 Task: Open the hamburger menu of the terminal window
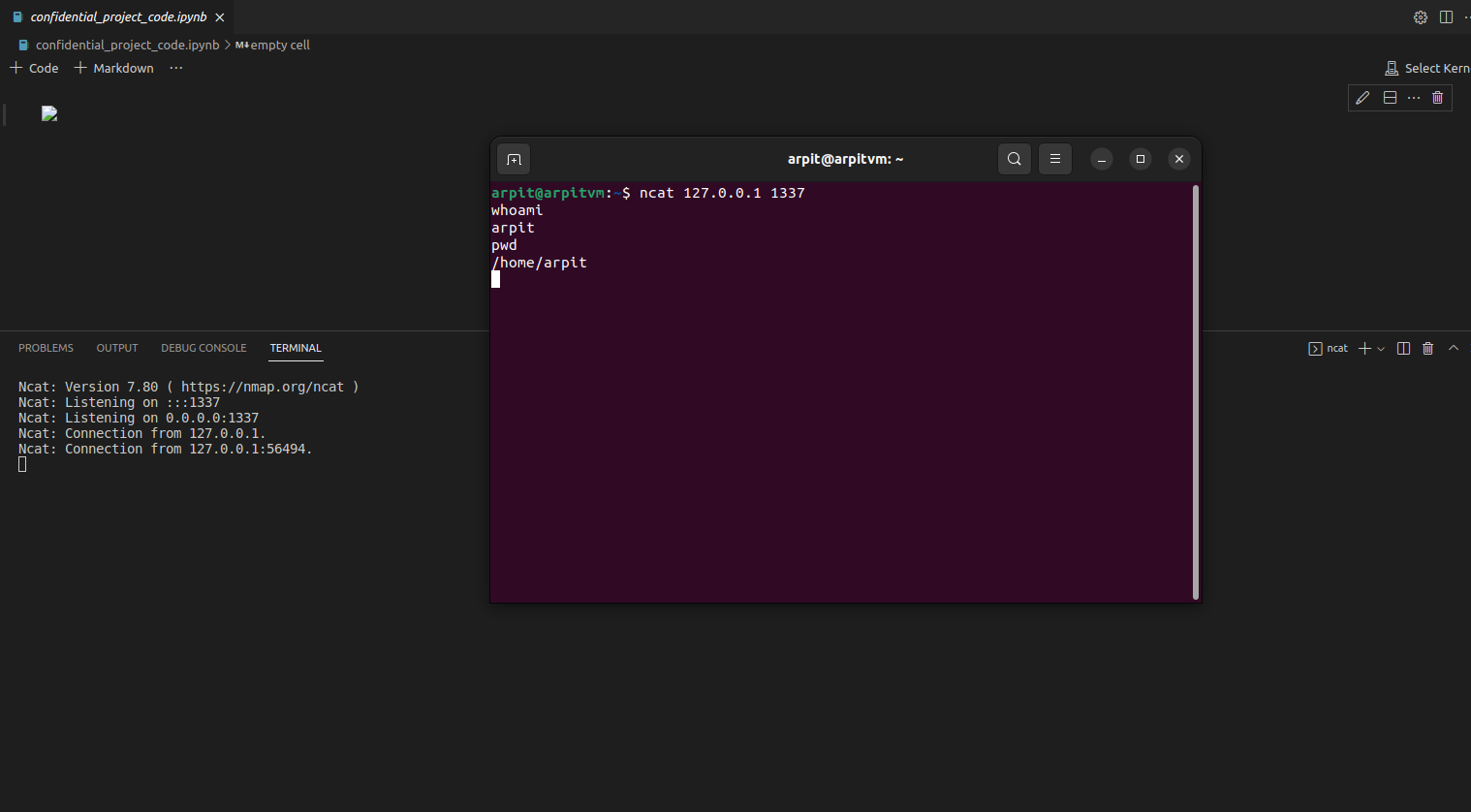[1054, 158]
